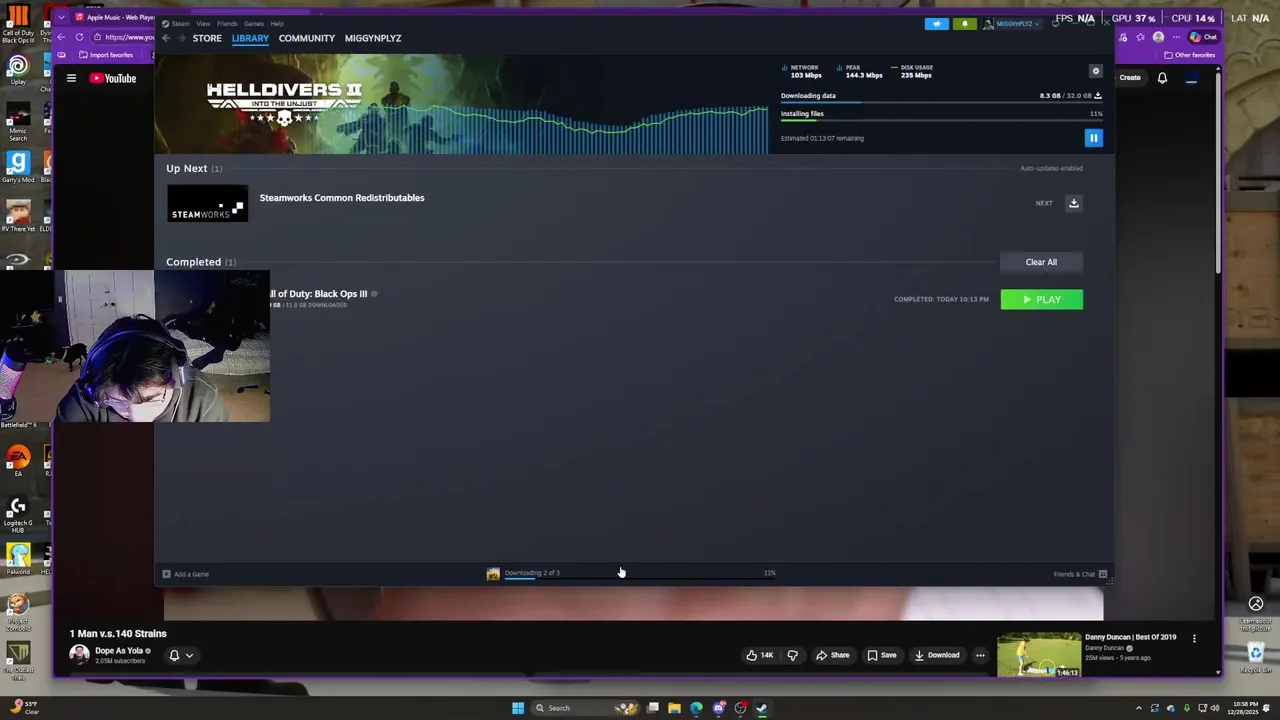Open Uplay desktop shortcut

pos(17,71)
